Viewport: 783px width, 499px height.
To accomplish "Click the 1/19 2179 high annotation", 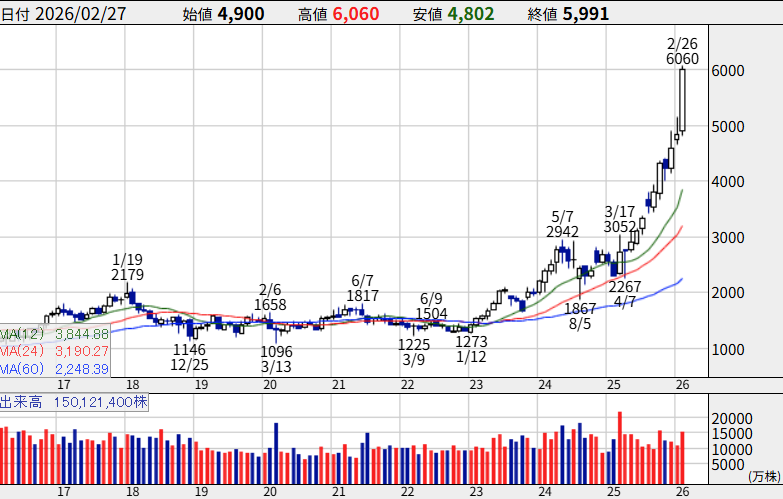I will point(128,267).
